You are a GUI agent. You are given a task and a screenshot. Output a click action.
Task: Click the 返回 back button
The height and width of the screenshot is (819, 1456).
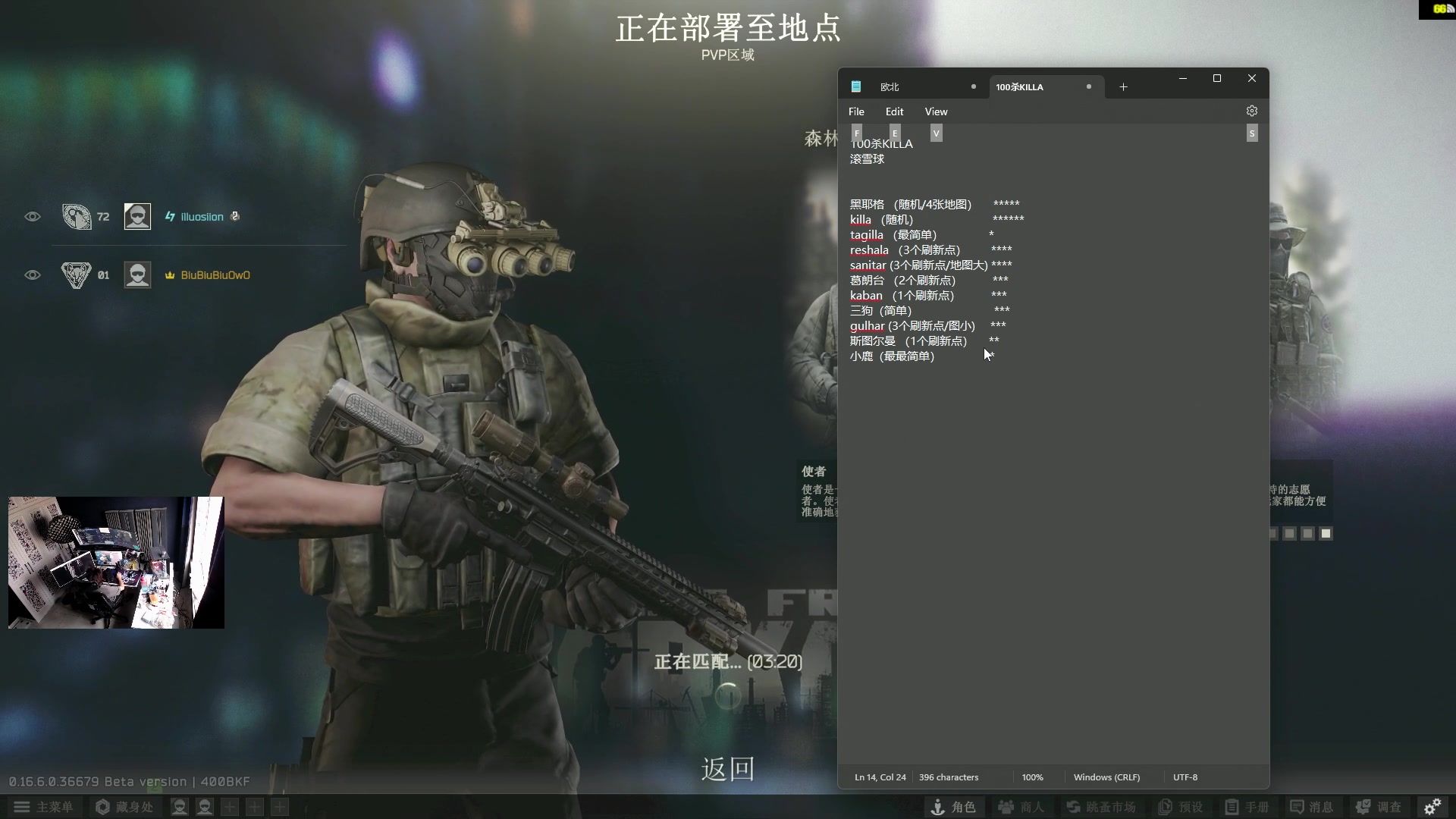(x=728, y=769)
